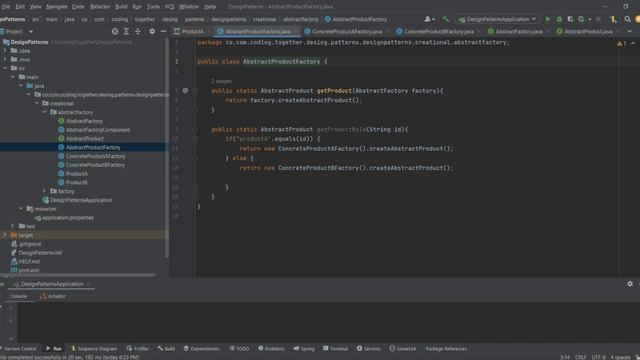Hide the Project tool window
Screen dimensions: 640x360
(x=163, y=31)
